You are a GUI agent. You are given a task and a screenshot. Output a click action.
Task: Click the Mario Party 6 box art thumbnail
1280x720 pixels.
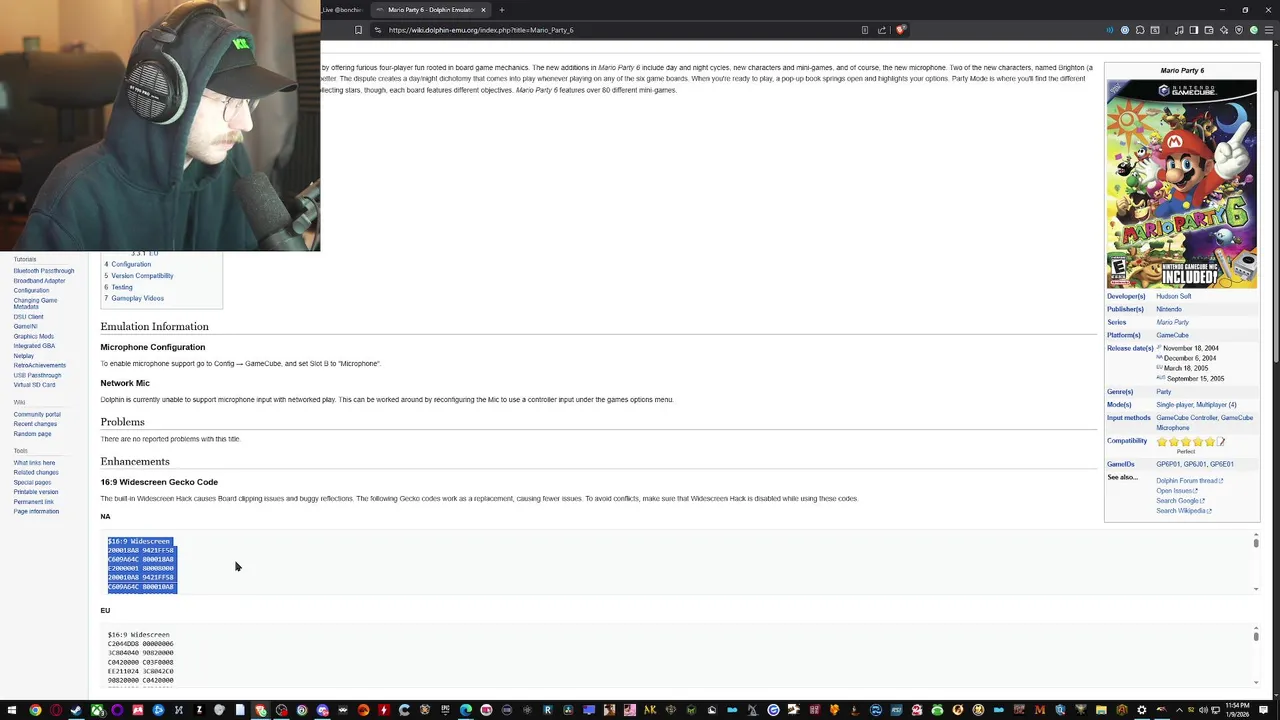click(x=1181, y=184)
